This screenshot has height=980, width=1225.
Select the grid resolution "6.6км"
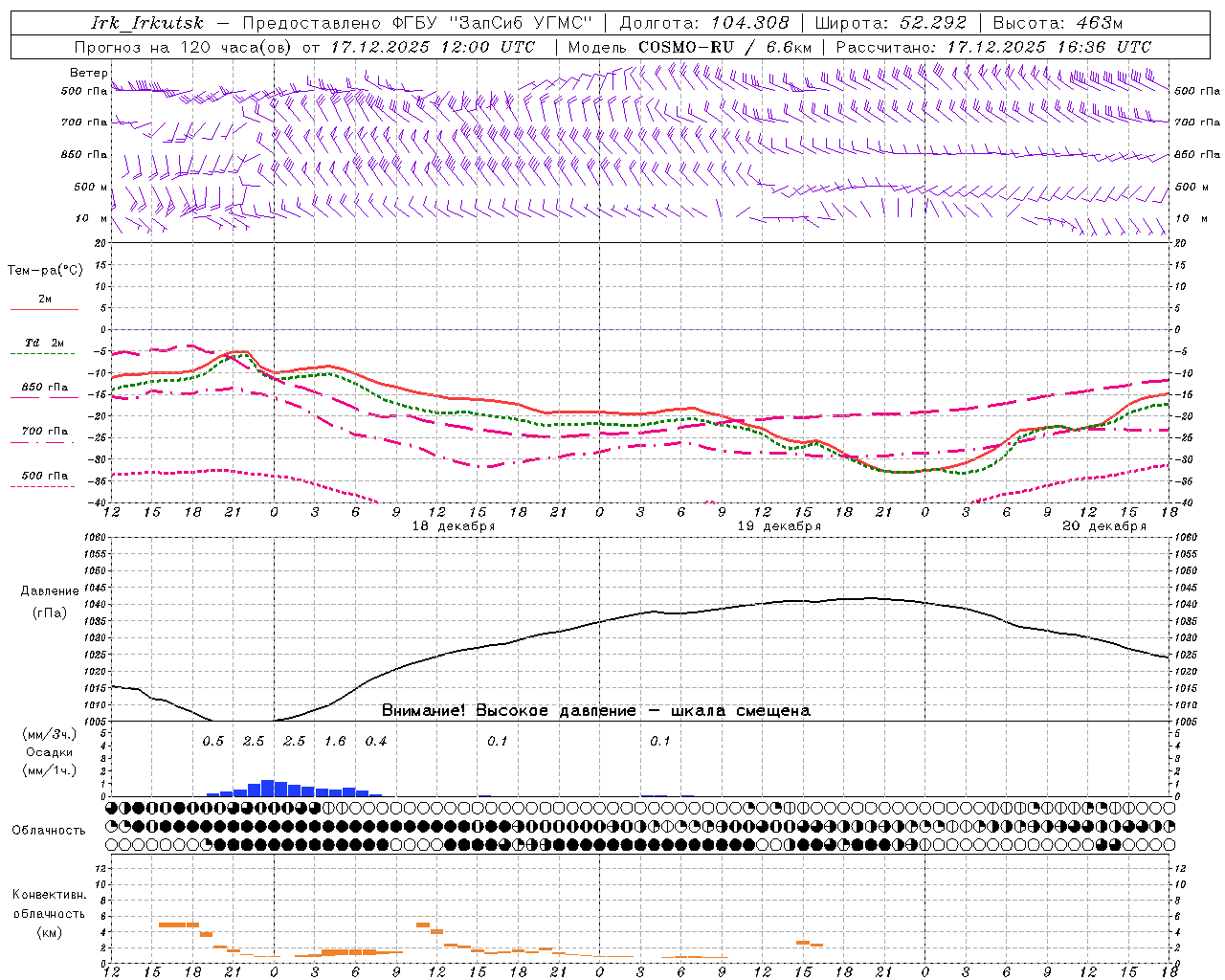pyautogui.click(x=789, y=47)
